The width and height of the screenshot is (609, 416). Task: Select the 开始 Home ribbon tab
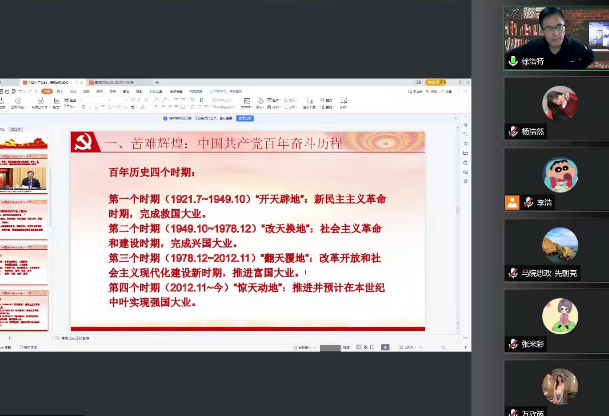(x=47, y=91)
